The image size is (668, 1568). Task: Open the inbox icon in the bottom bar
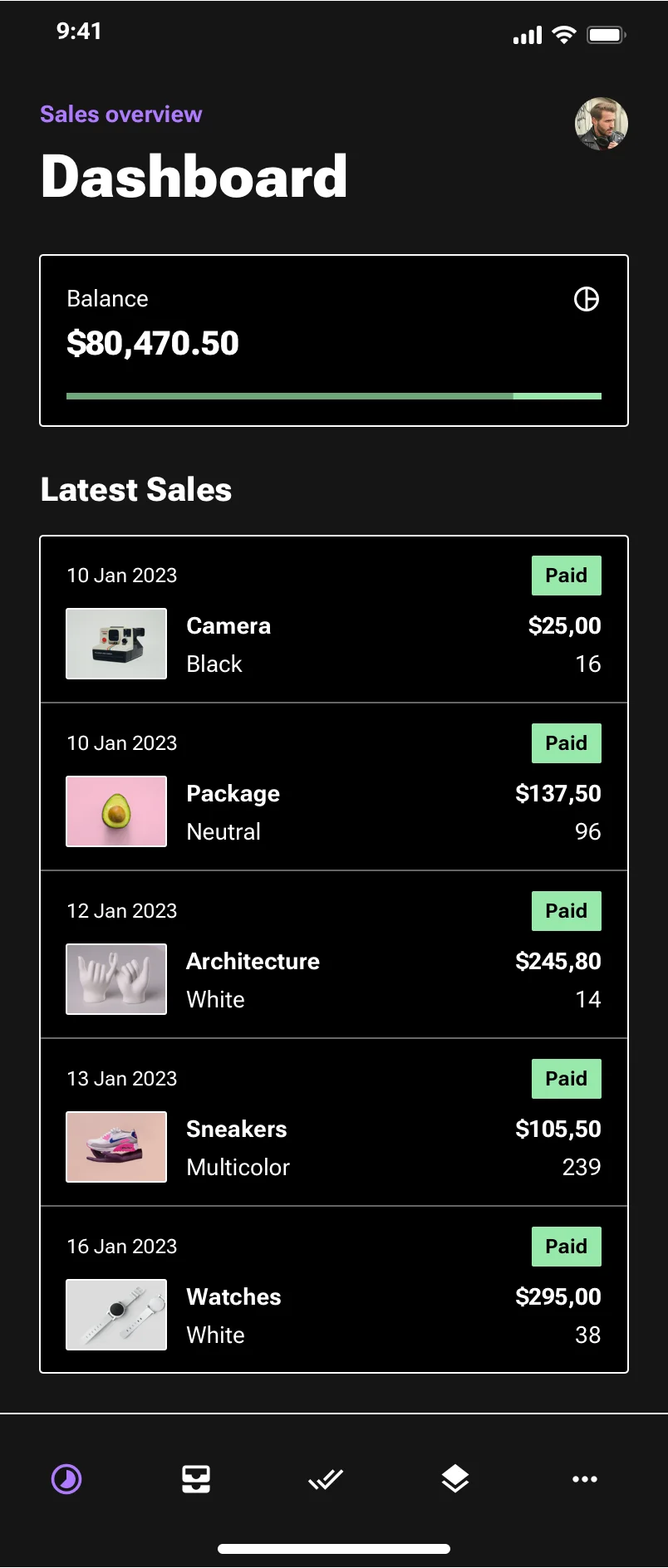[x=195, y=1478]
